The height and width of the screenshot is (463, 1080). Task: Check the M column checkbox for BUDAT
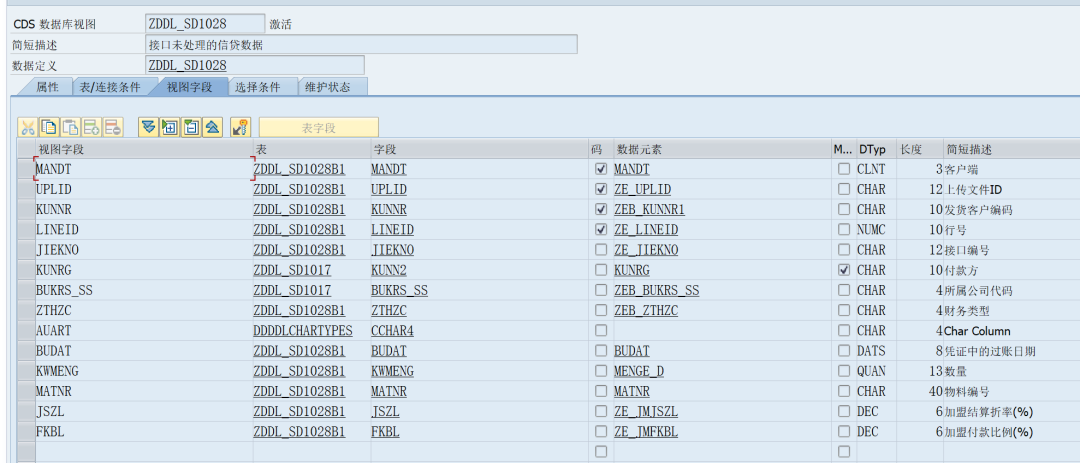(844, 351)
